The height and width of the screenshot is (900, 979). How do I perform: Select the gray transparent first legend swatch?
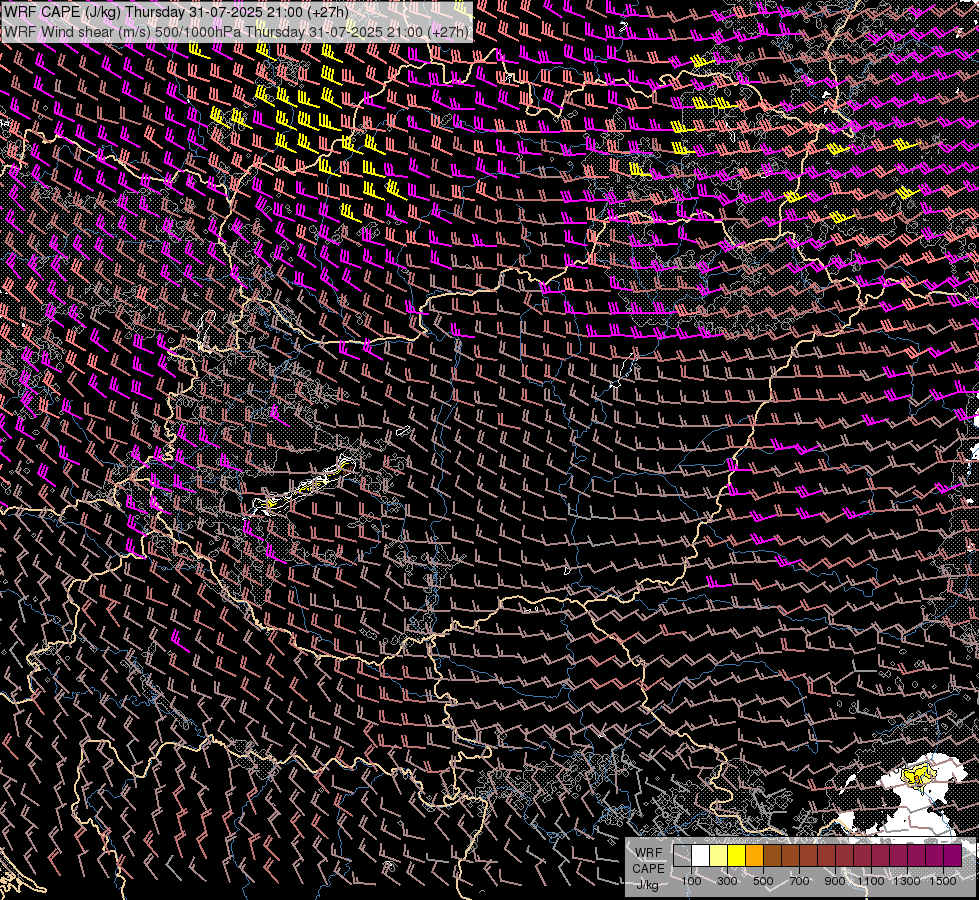click(x=682, y=856)
